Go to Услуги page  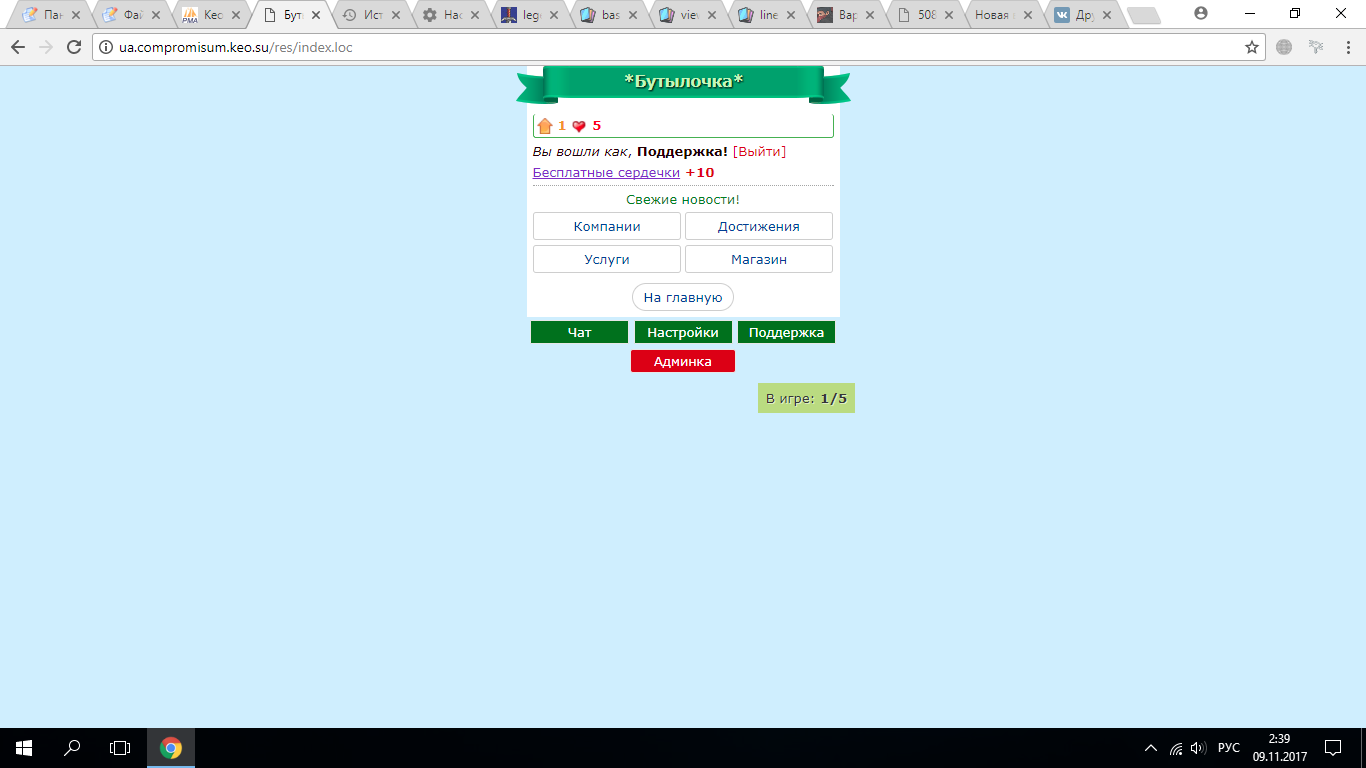click(606, 259)
